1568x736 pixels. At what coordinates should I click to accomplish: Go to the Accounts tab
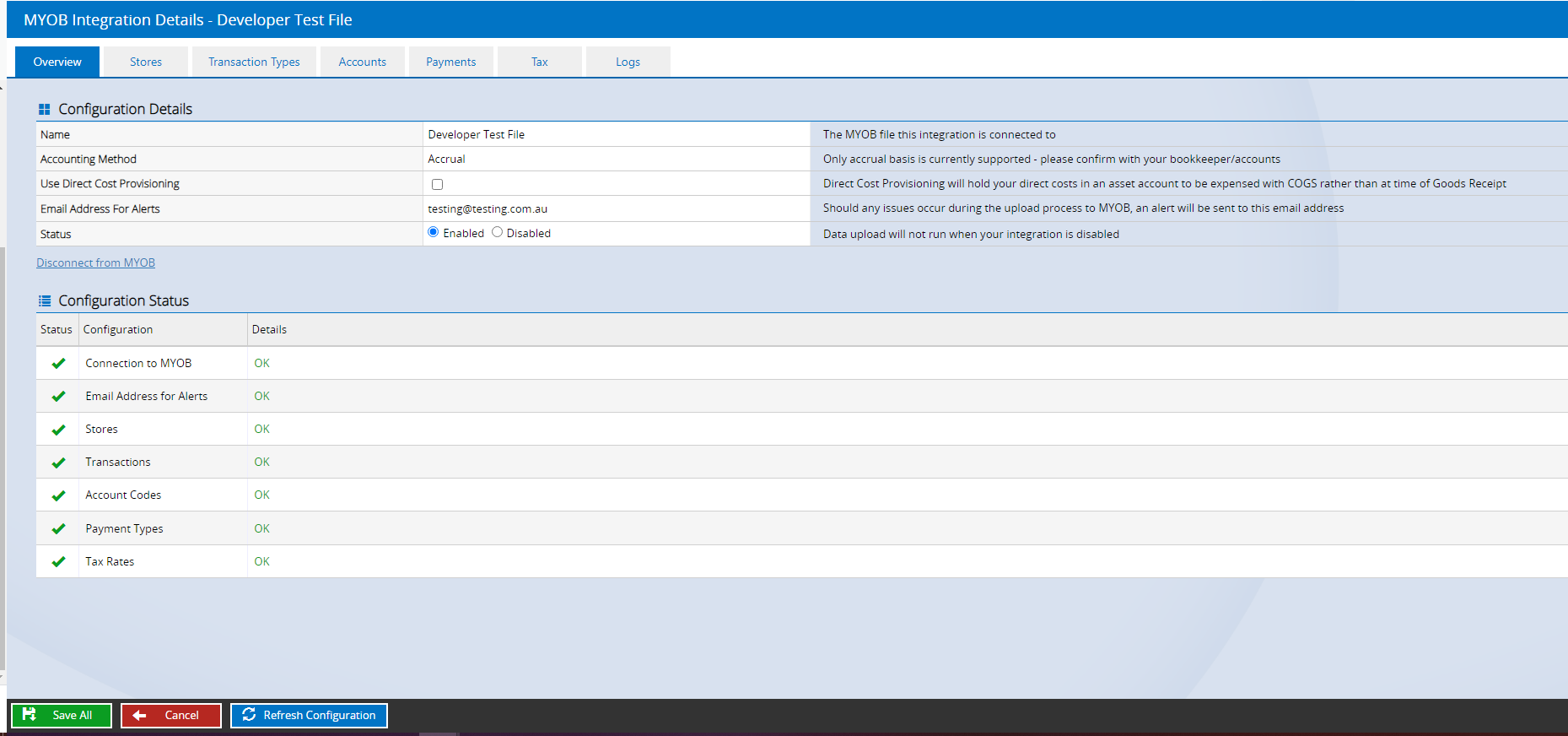[363, 62]
